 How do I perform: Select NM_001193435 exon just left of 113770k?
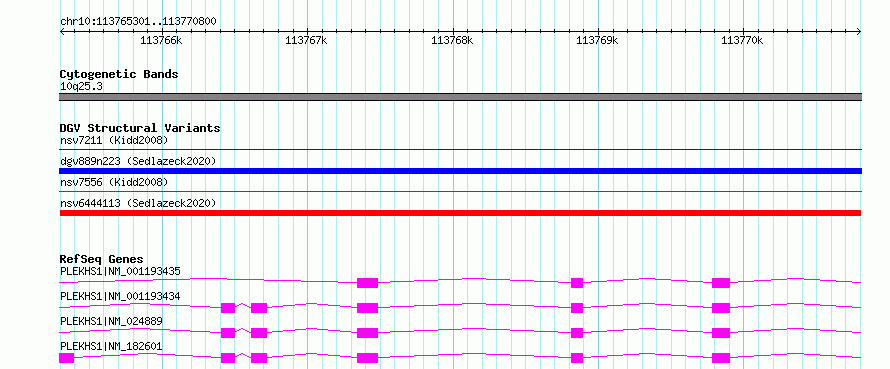click(721, 283)
